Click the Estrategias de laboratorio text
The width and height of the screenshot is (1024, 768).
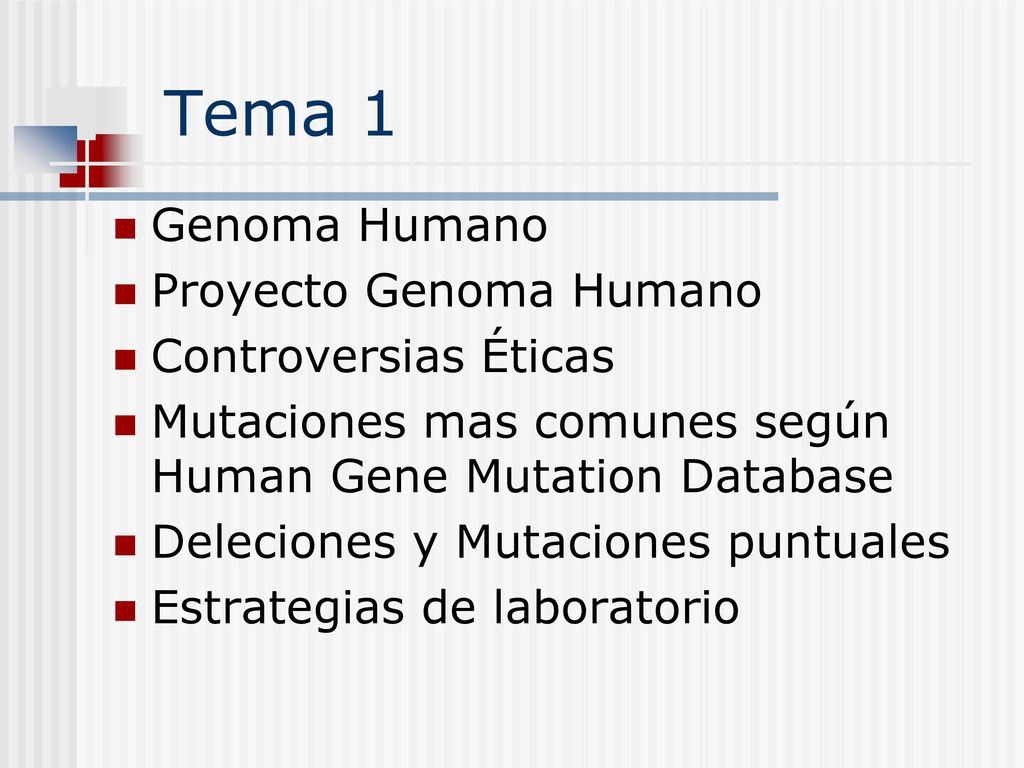tap(445, 607)
